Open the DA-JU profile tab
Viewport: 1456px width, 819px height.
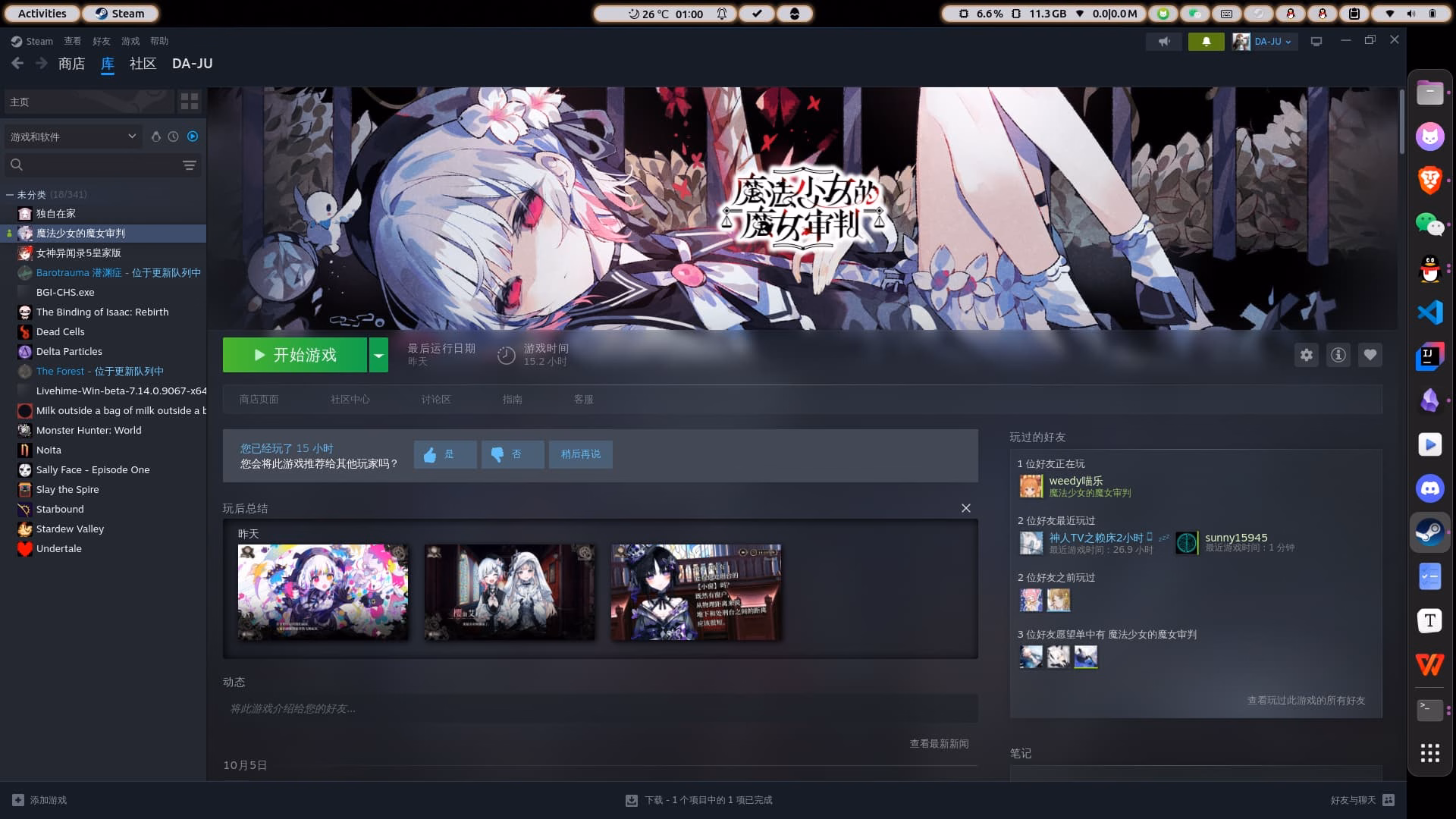coord(192,64)
